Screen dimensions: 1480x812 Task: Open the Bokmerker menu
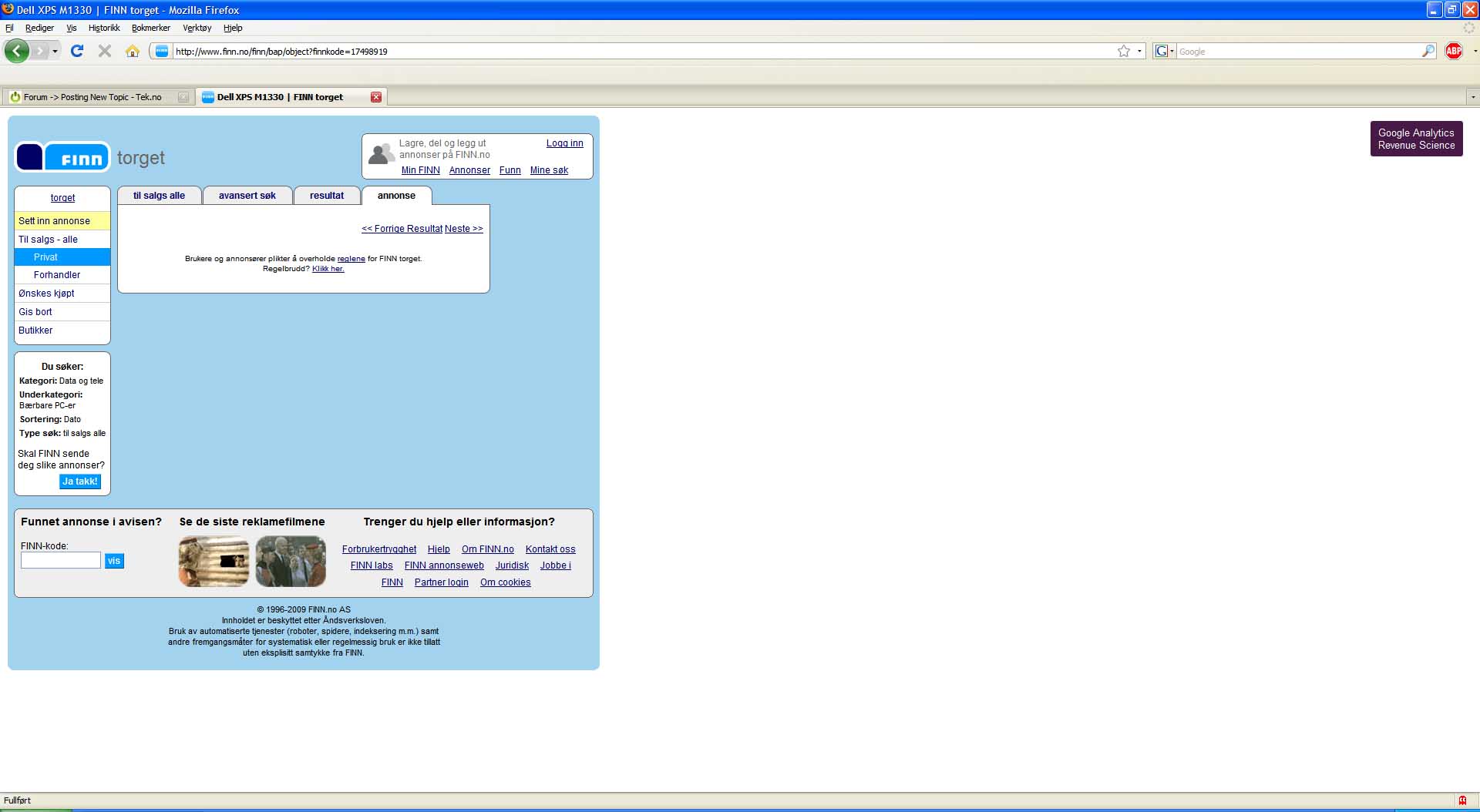[x=151, y=28]
